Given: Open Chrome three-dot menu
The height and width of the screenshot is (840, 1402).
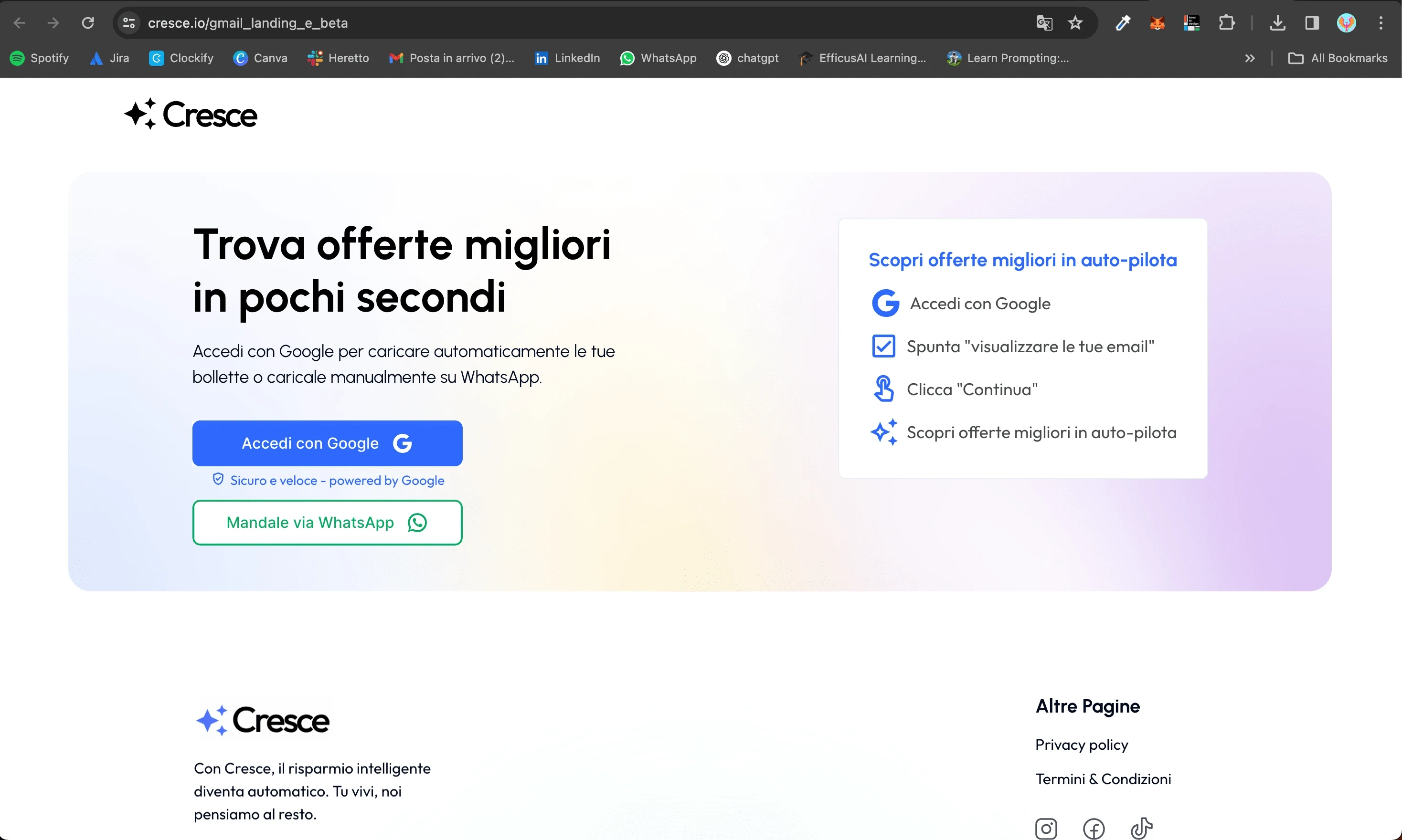Looking at the screenshot, I should (1381, 23).
